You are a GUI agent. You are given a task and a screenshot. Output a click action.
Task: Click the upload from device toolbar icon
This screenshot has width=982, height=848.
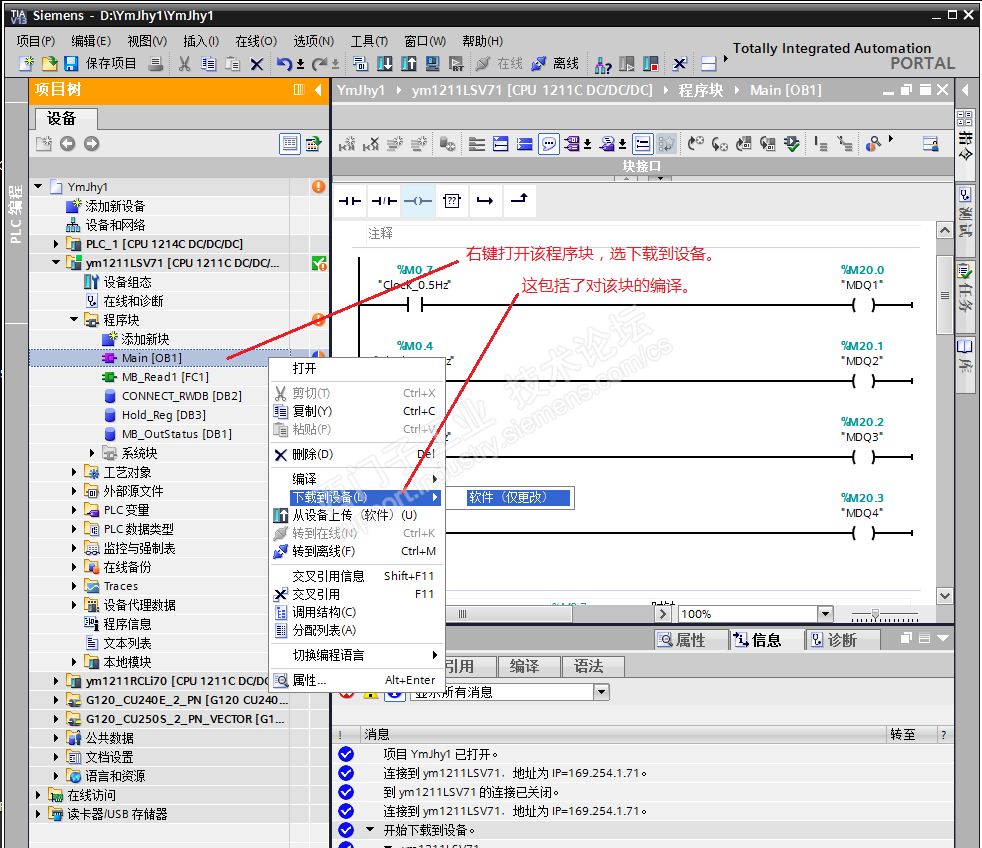click(408, 63)
